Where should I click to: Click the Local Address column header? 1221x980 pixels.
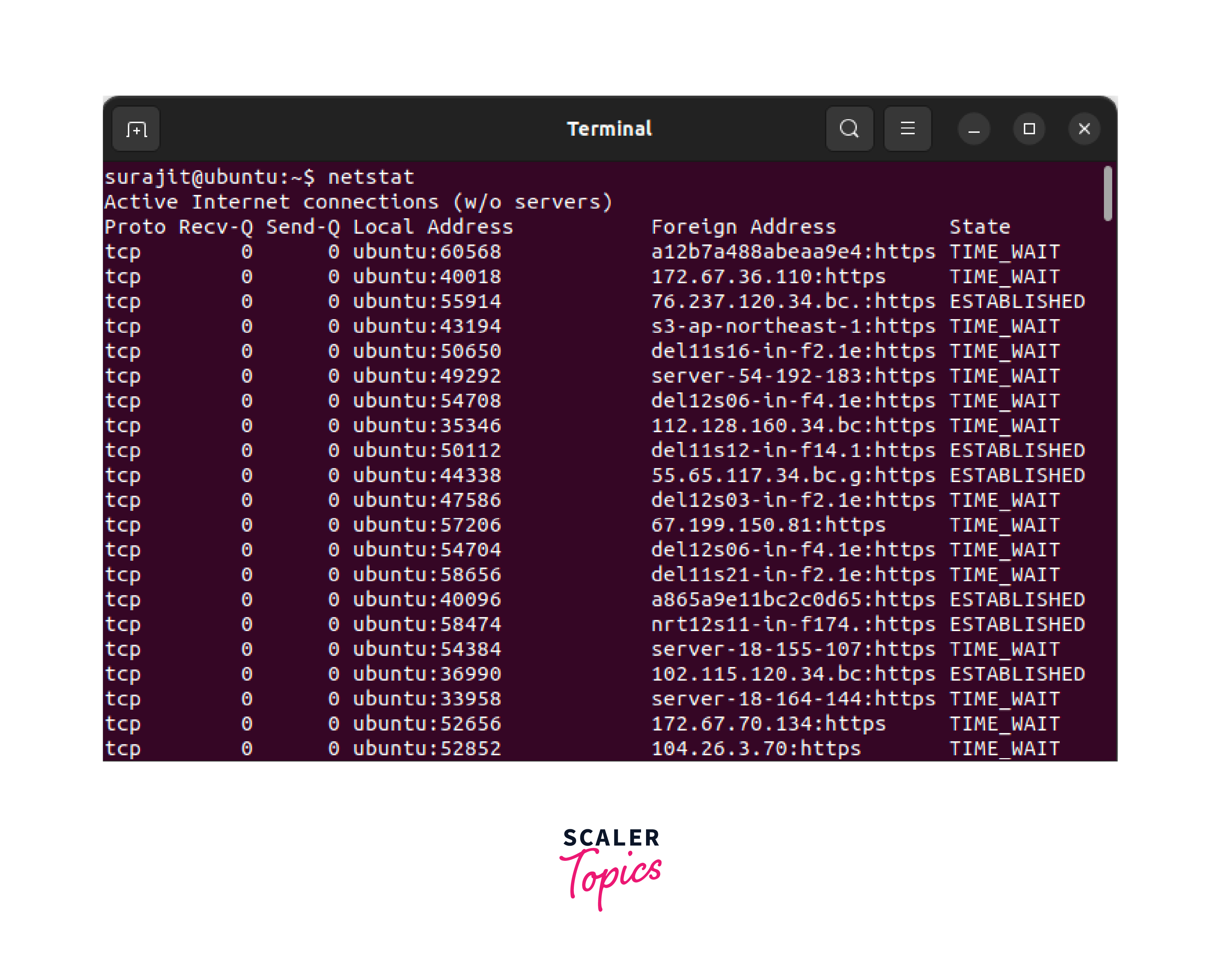(x=433, y=227)
